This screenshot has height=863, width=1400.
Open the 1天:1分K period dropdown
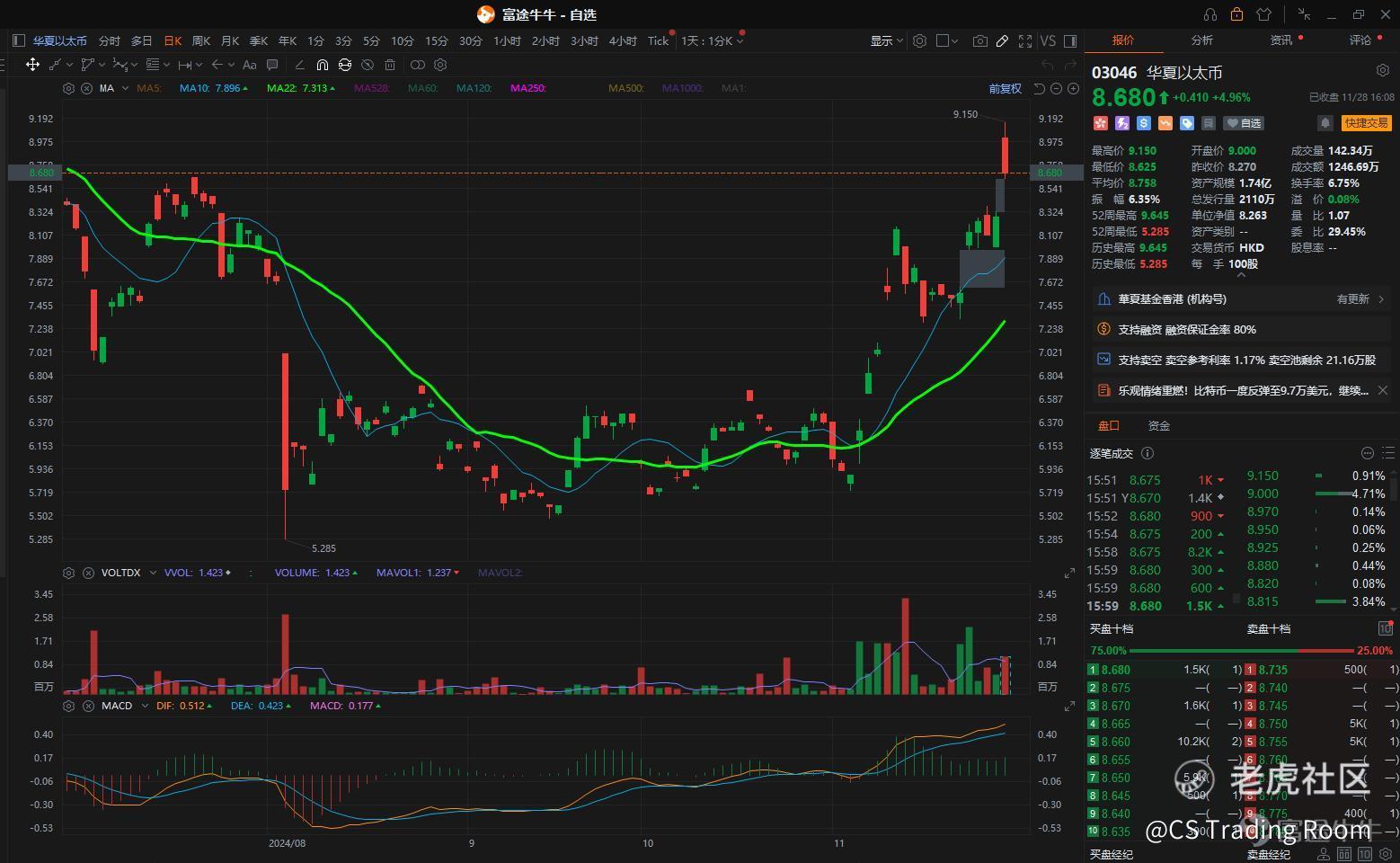click(713, 40)
